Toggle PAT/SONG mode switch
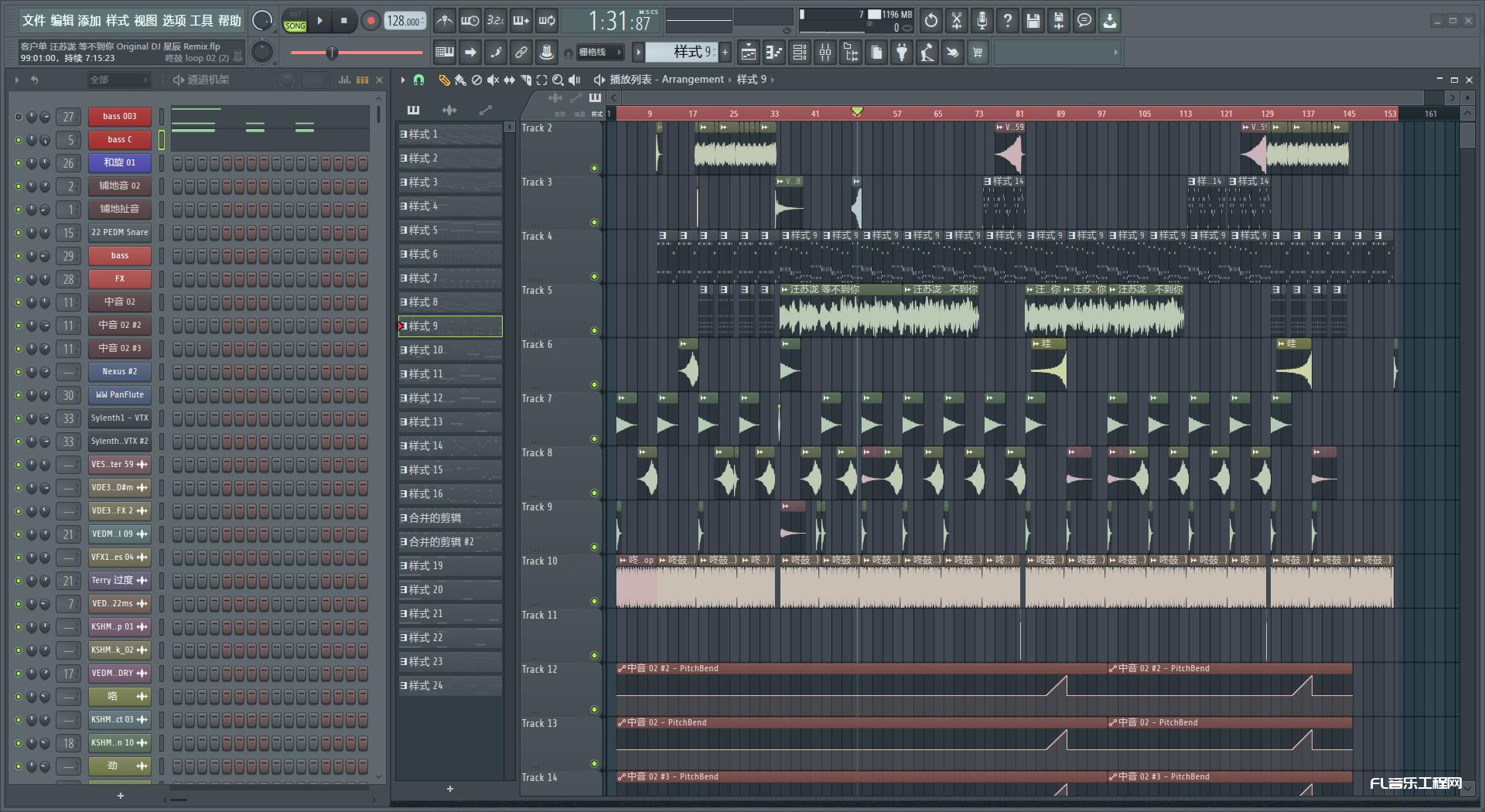 295,21
